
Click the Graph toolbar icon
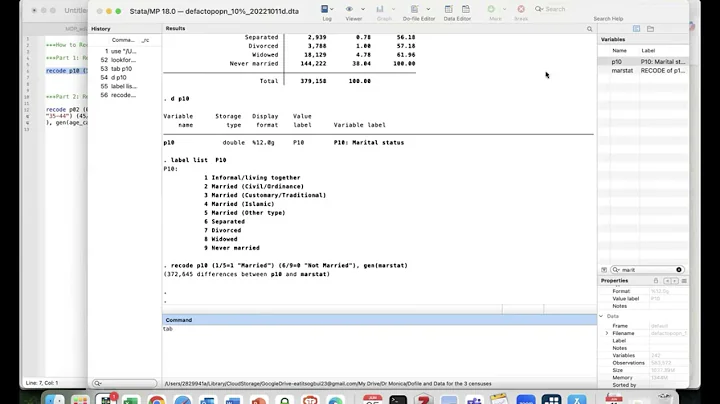(x=380, y=9)
